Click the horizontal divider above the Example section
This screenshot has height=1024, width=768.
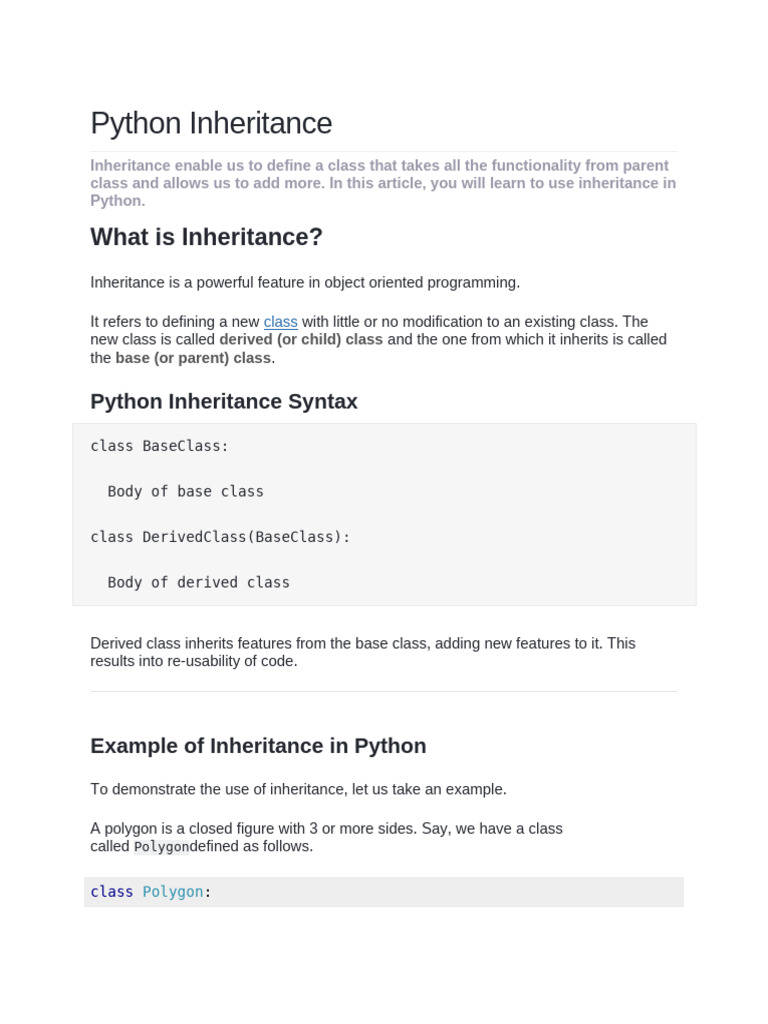[383, 692]
